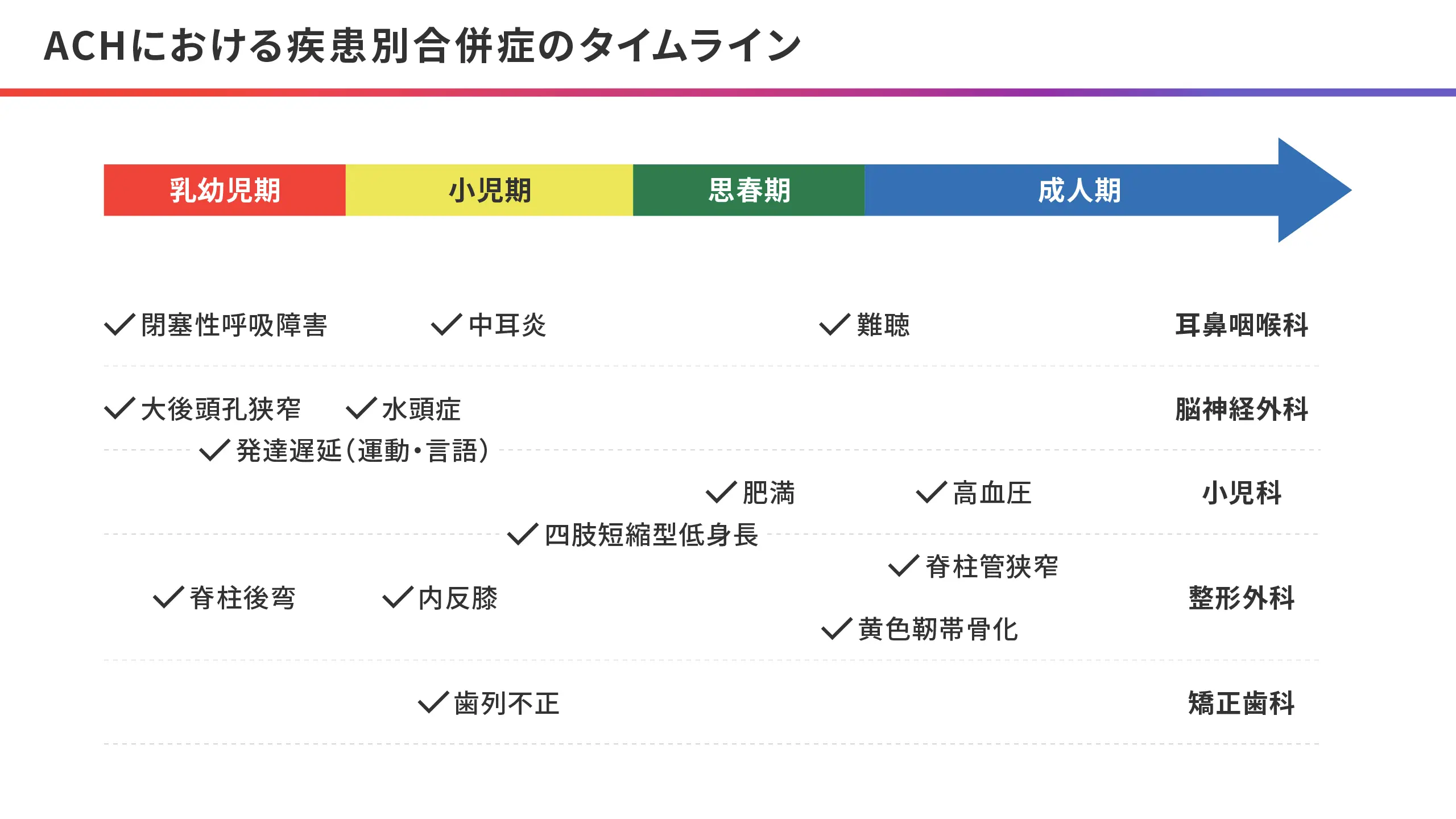Click the slide title ACHにおける疾患別合併症のタイムライン
Image resolution: width=1456 pixels, height=819 pixels.
click(x=423, y=45)
